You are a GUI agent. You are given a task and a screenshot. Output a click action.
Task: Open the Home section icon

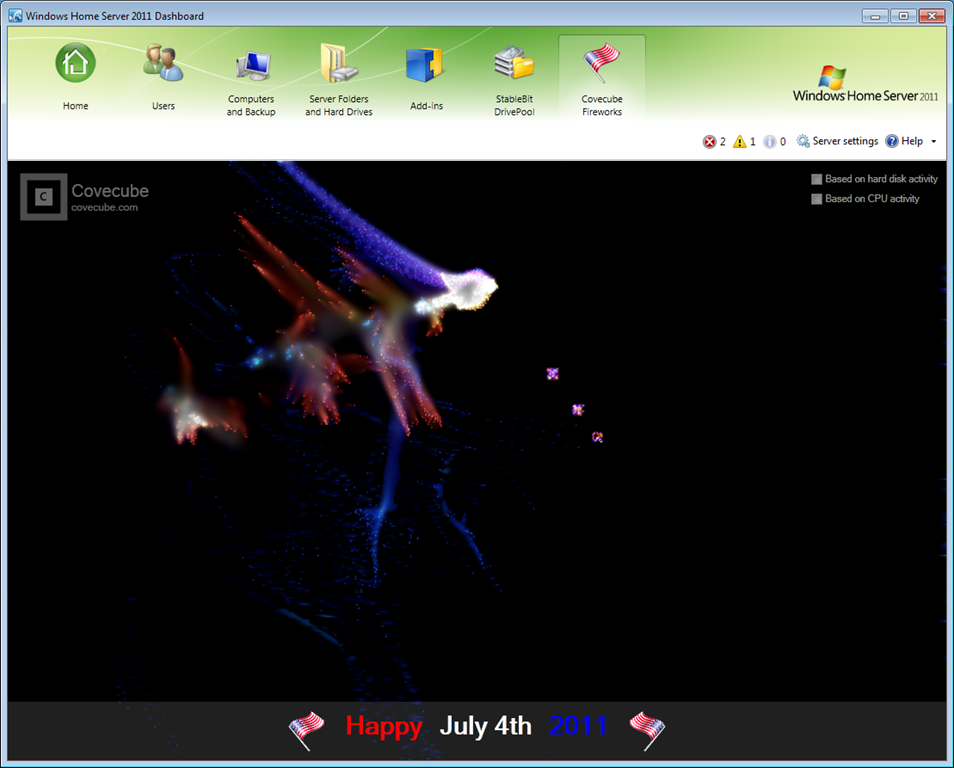pos(75,64)
